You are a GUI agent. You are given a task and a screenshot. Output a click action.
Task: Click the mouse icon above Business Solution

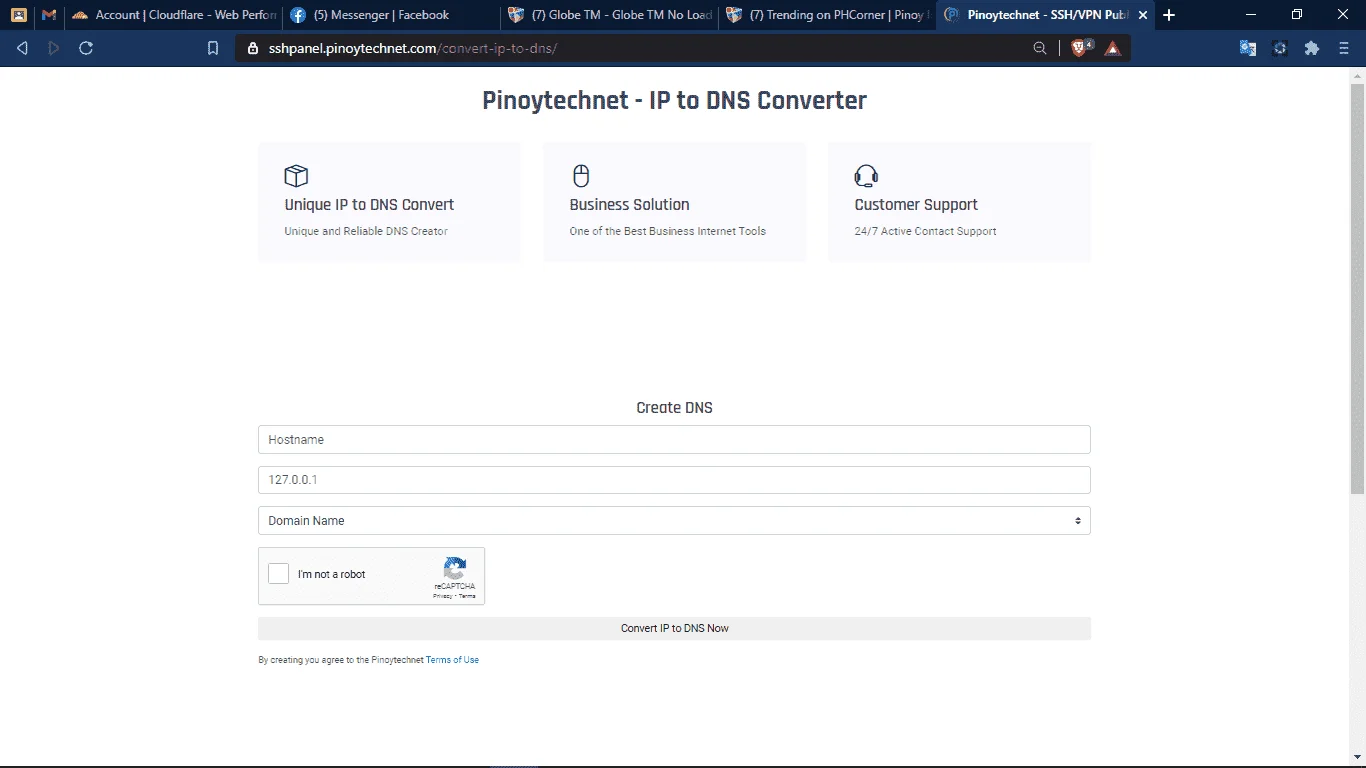coord(581,176)
